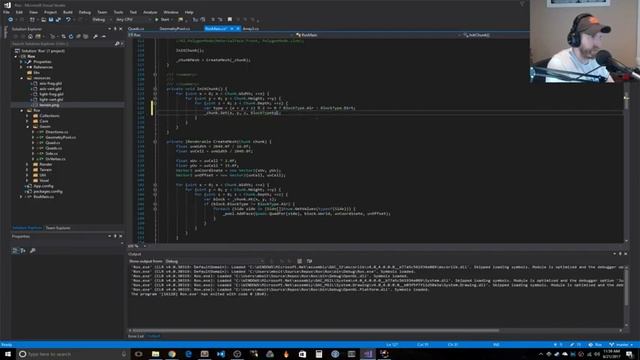Select packages.config in Solution Explorer
Screen dimensions: 640x360
click(x=48, y=191)
